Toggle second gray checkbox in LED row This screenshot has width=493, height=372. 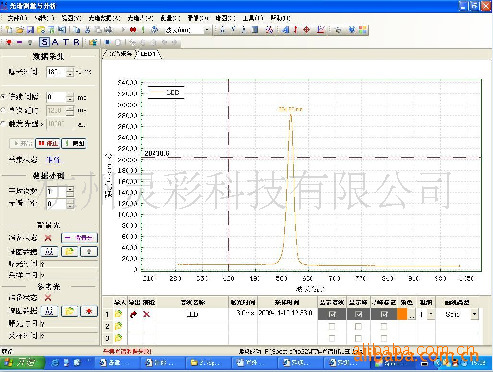pyautogui.click(x=358, y=314)
